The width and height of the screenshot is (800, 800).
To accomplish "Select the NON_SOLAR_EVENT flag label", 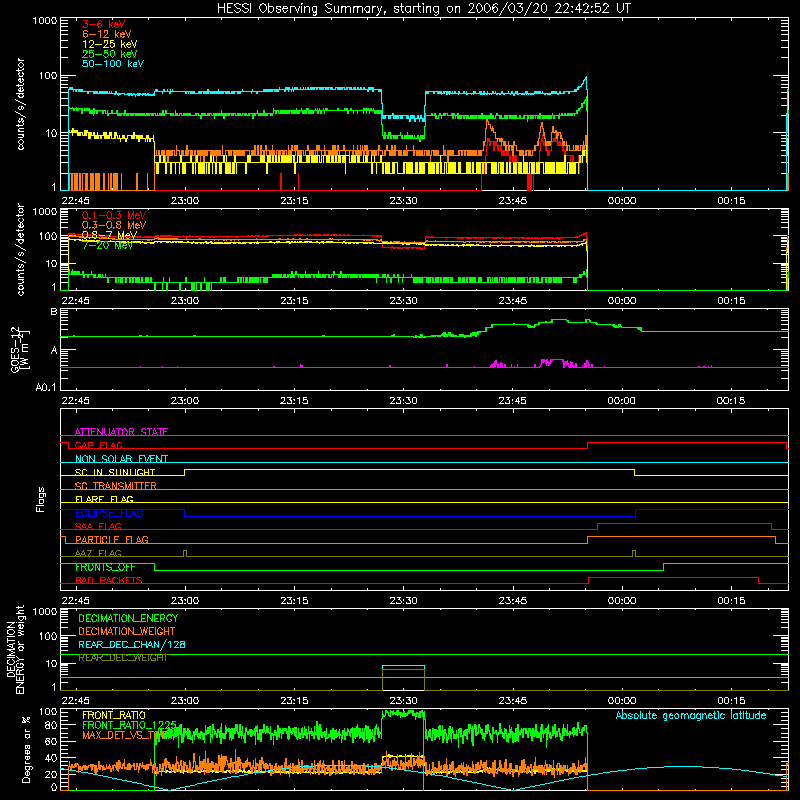I will [x=121, y=459].
